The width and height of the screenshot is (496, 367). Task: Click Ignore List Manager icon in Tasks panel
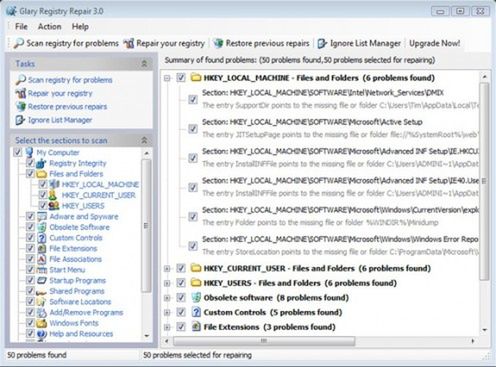click(21, 120)
